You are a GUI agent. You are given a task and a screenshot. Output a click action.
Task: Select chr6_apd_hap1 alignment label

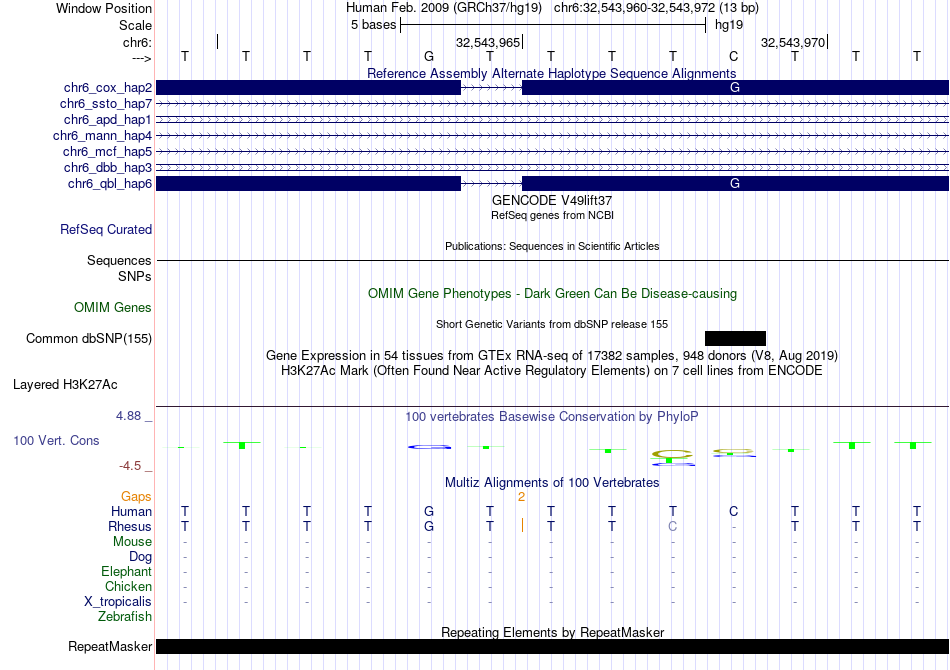(x=108, y=119)
